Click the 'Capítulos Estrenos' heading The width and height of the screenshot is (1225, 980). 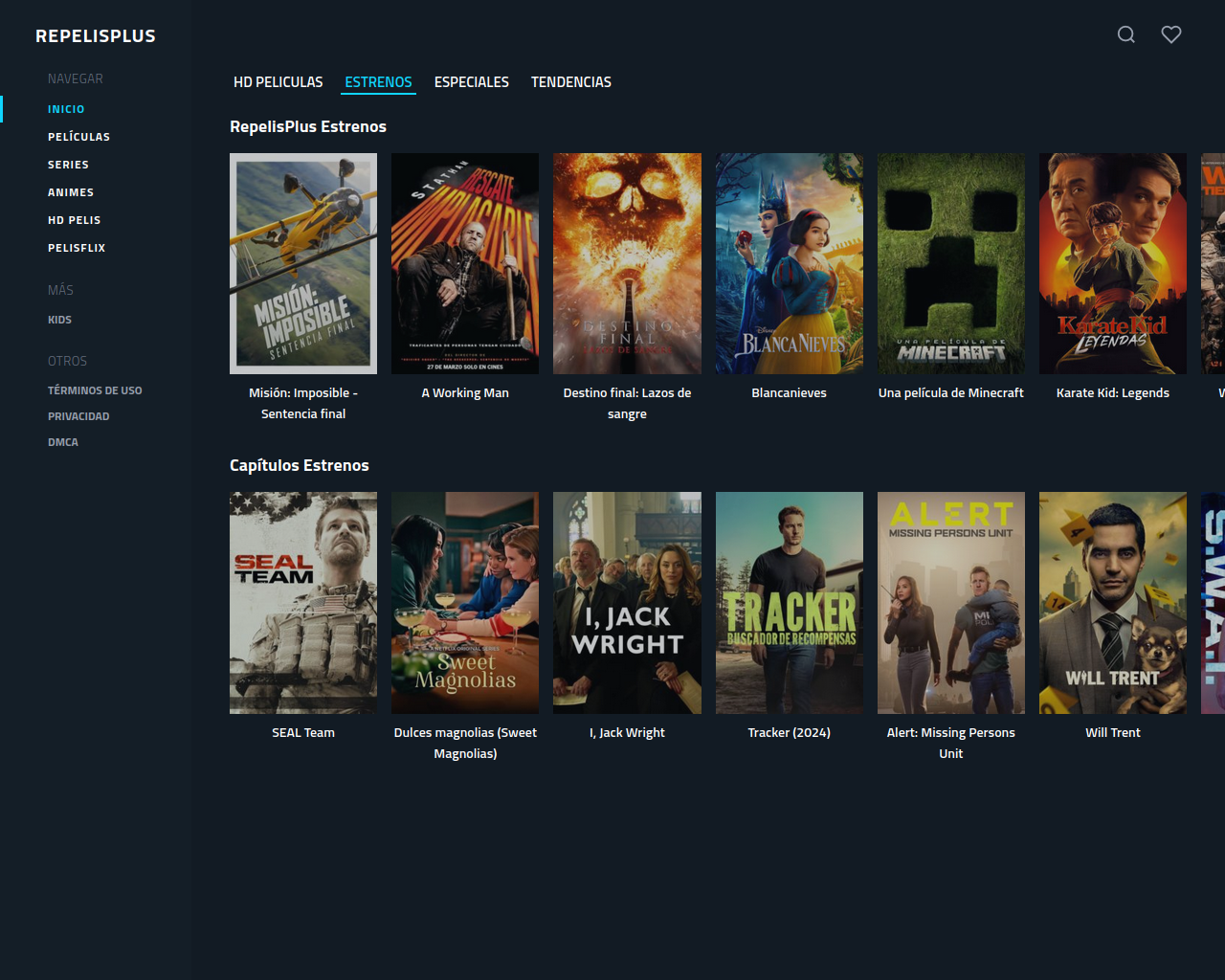pyautogui.click(x=300, y=465)
